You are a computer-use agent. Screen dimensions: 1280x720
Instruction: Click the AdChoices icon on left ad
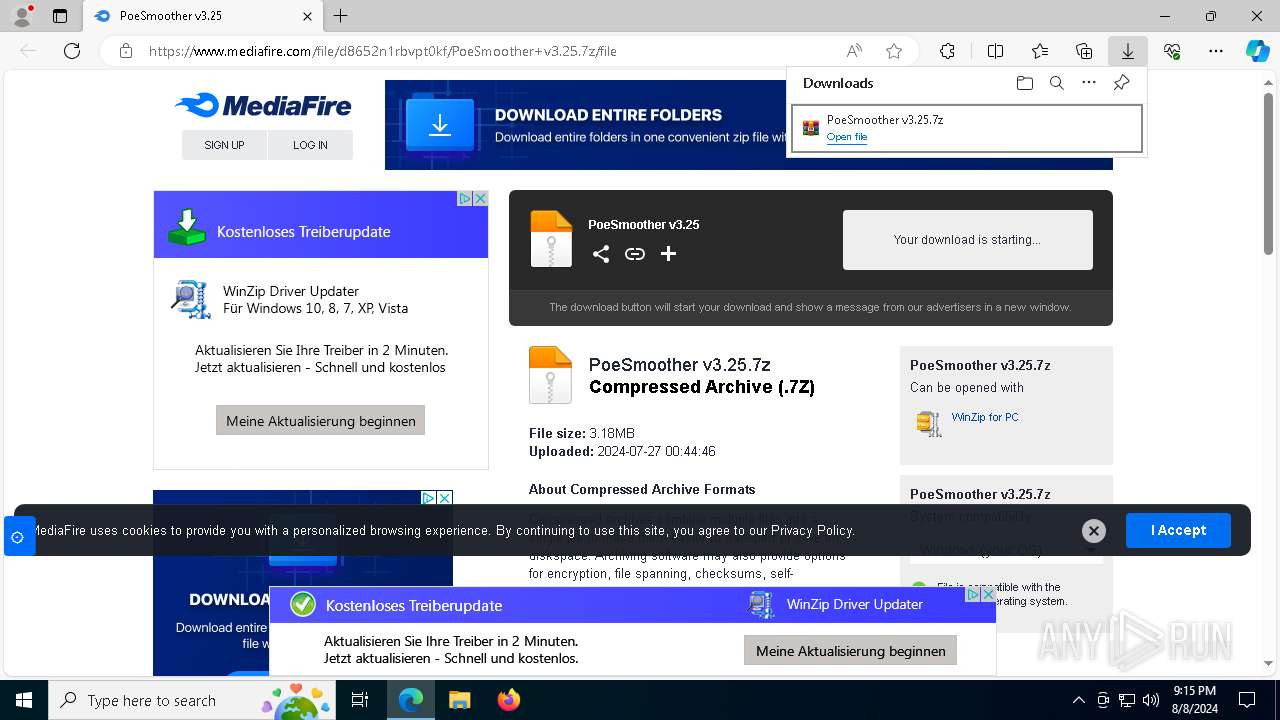pos(465,198)
